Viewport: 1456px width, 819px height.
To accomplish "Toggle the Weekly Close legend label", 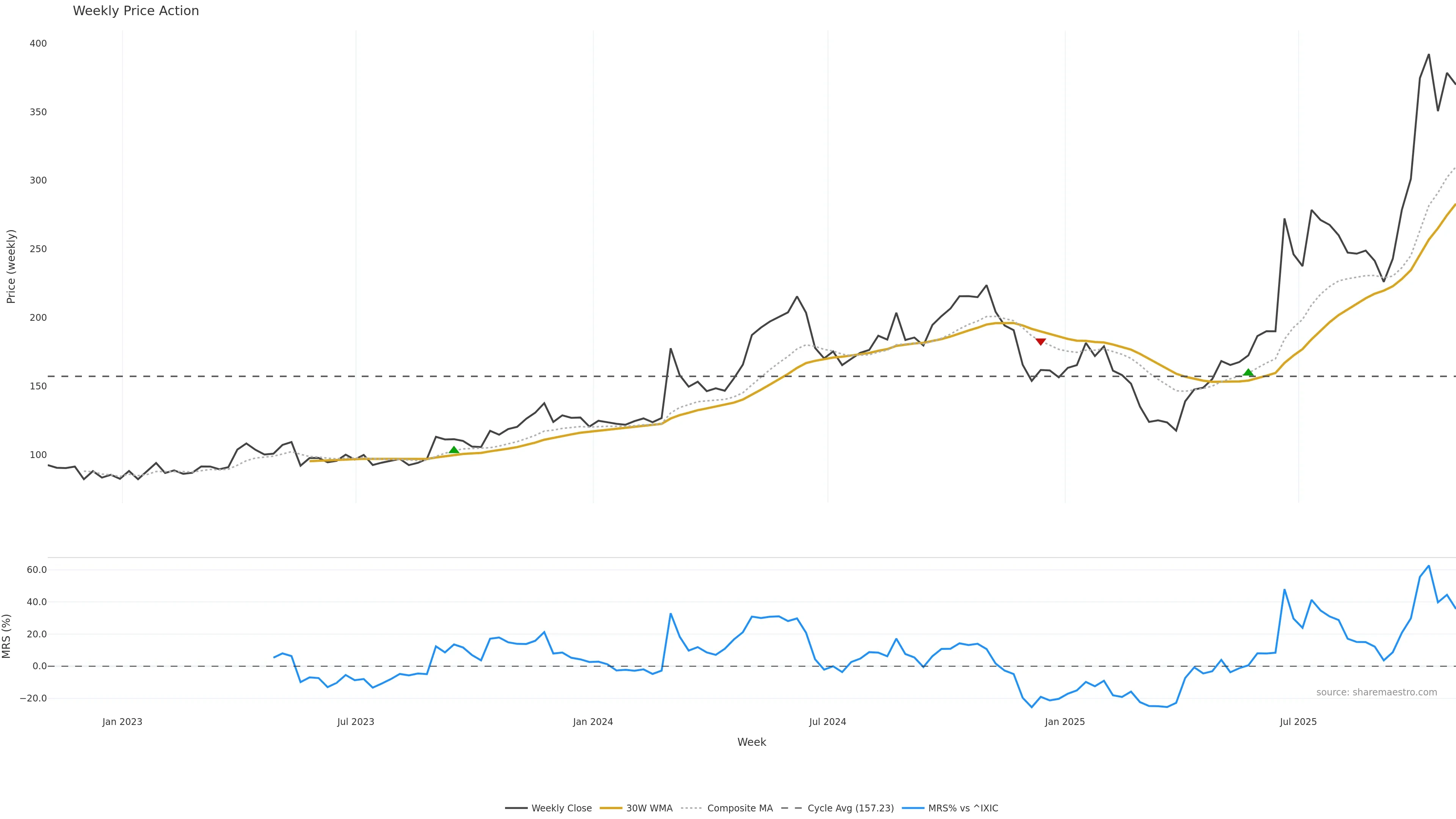I will coord(561,808).
